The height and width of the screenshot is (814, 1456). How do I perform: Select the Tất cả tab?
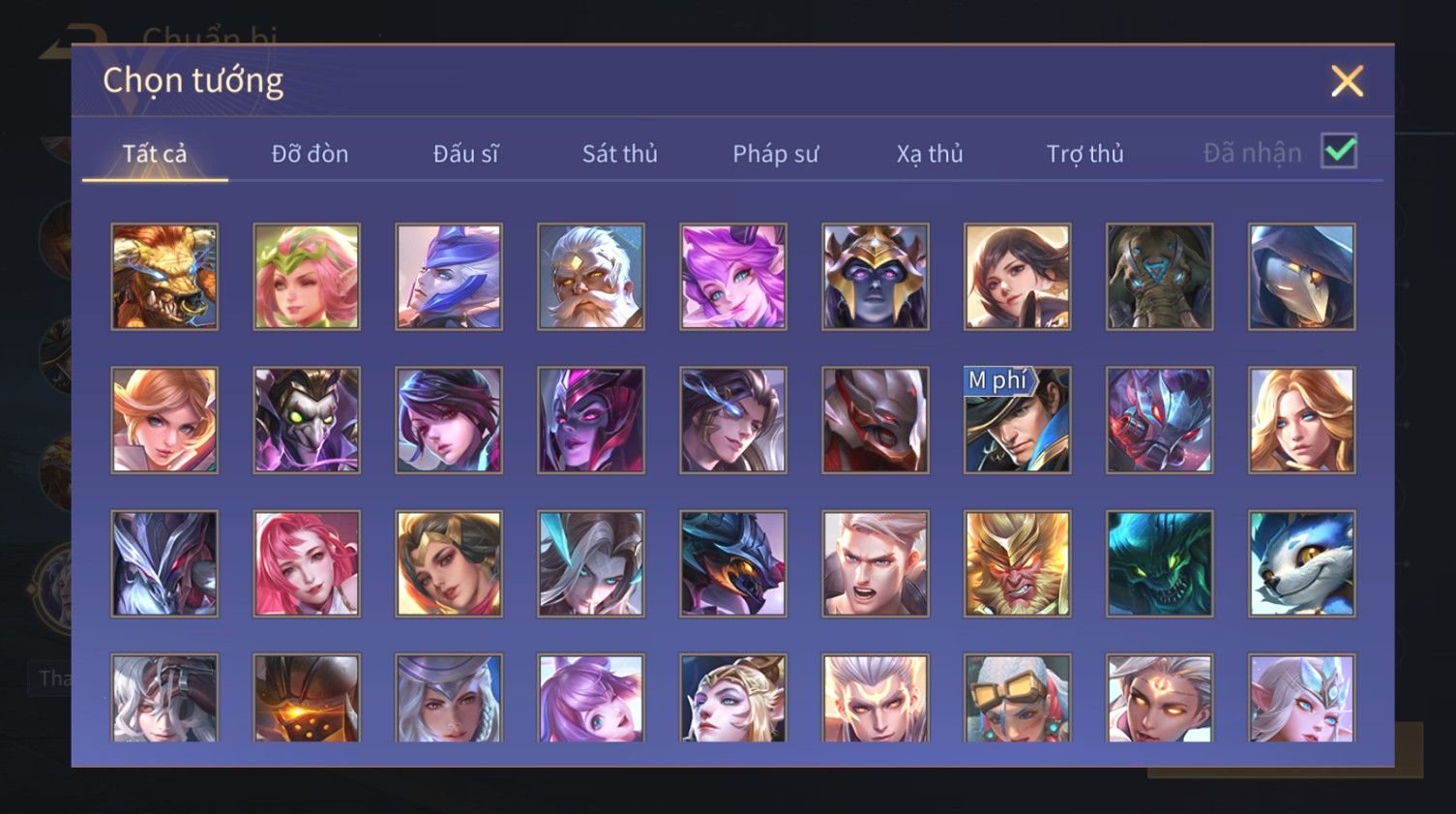(155, 153)
